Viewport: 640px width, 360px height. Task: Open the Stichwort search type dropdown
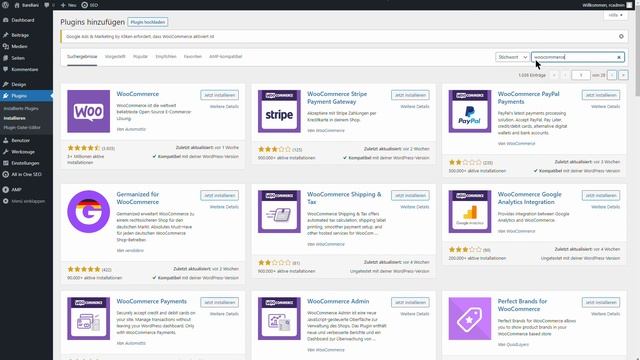coord(512,57)
